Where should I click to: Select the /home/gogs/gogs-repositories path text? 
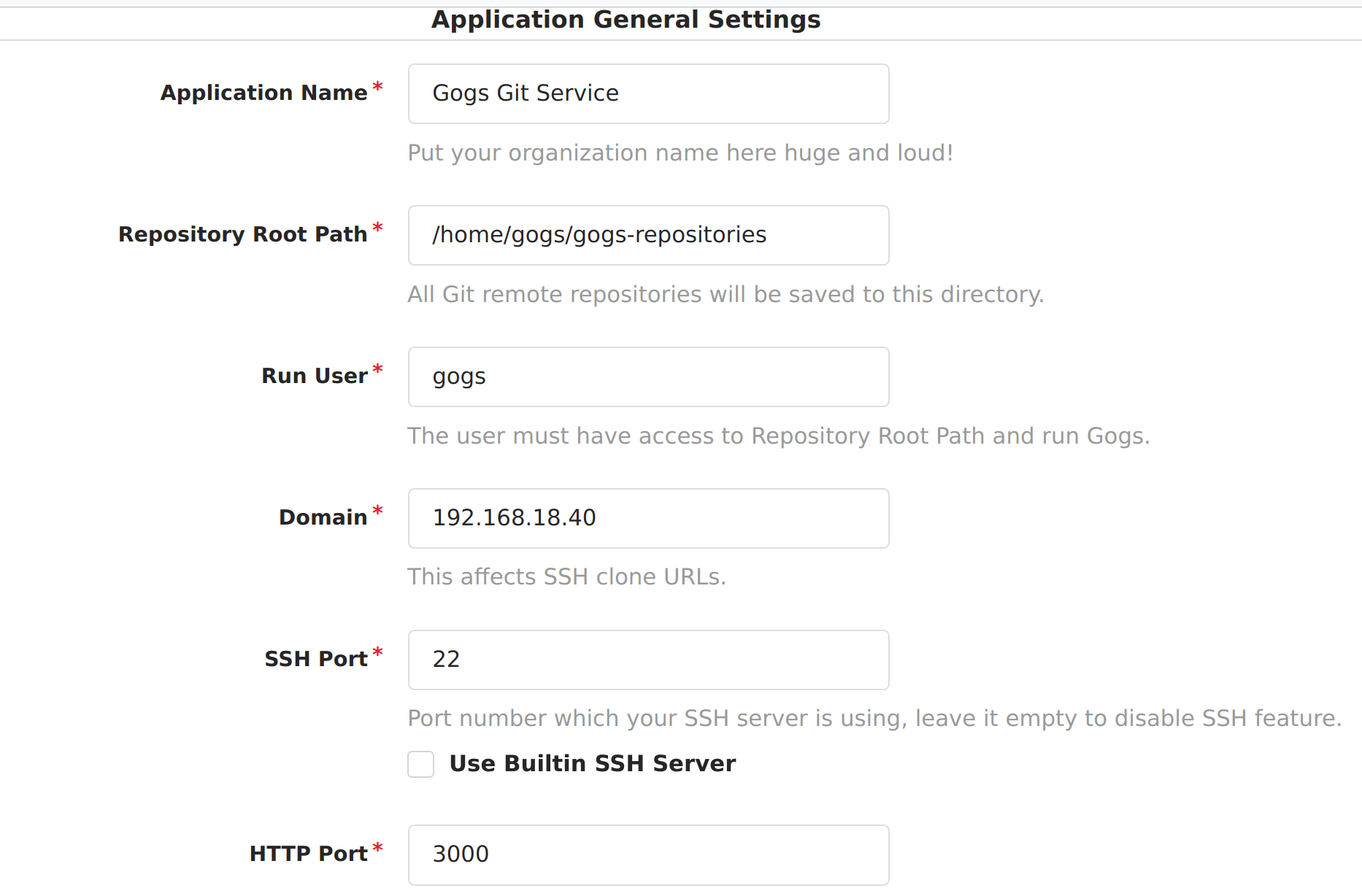click(599, 235)
